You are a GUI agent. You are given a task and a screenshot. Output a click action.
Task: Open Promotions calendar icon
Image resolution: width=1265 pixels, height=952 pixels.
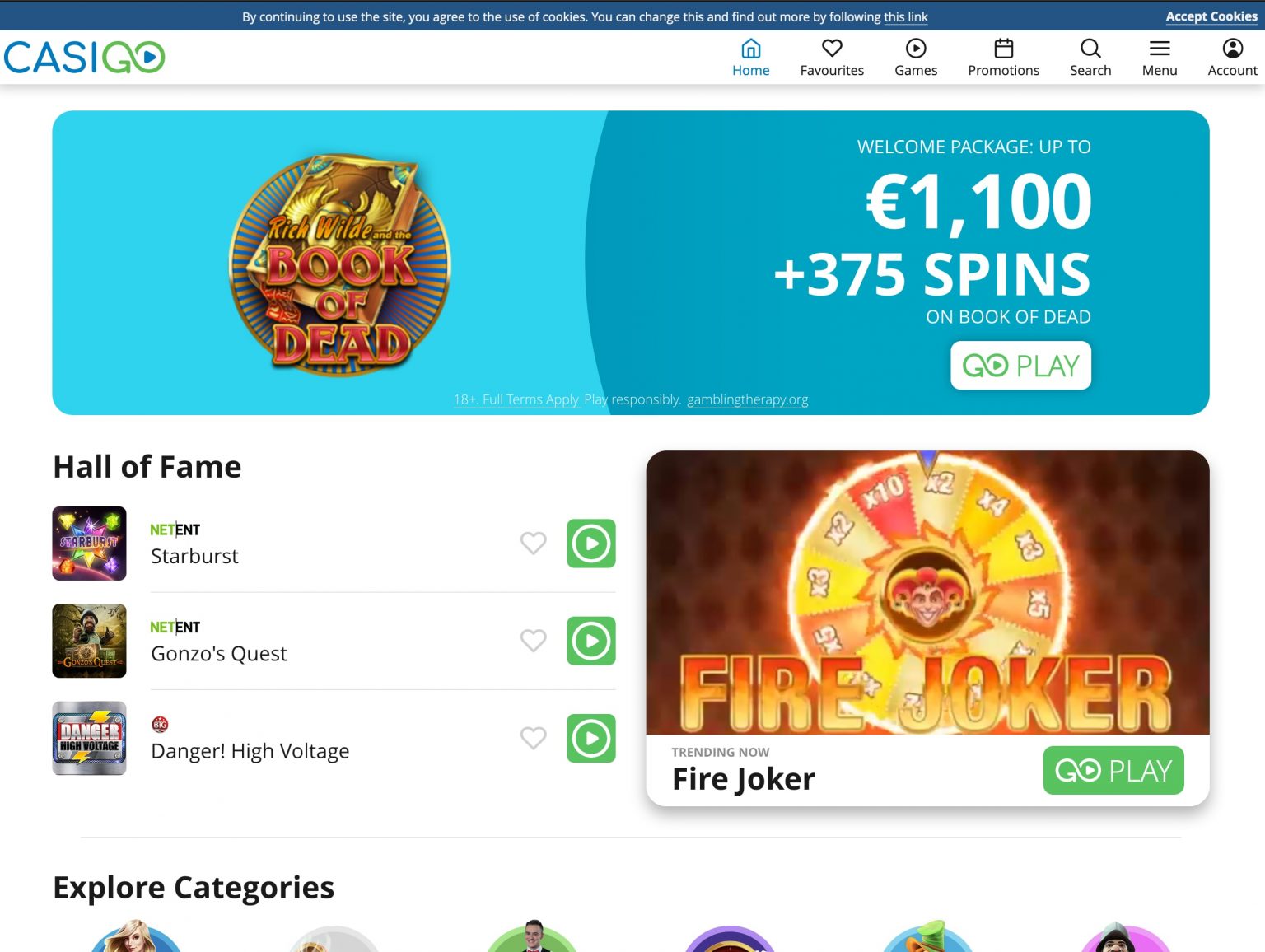coord(1003,49)
